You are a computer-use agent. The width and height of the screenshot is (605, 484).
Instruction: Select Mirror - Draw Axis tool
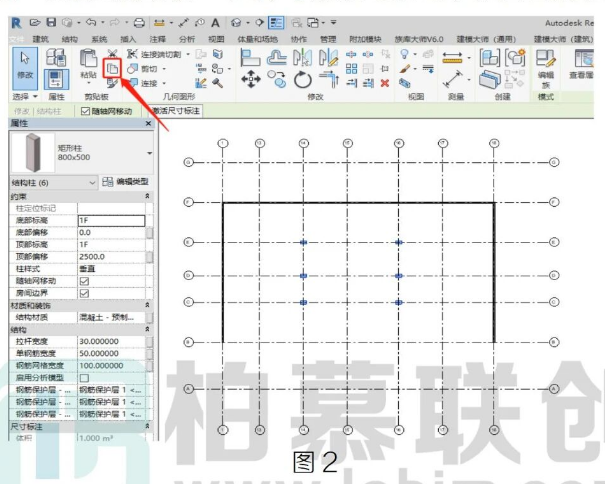coord(328,58)
